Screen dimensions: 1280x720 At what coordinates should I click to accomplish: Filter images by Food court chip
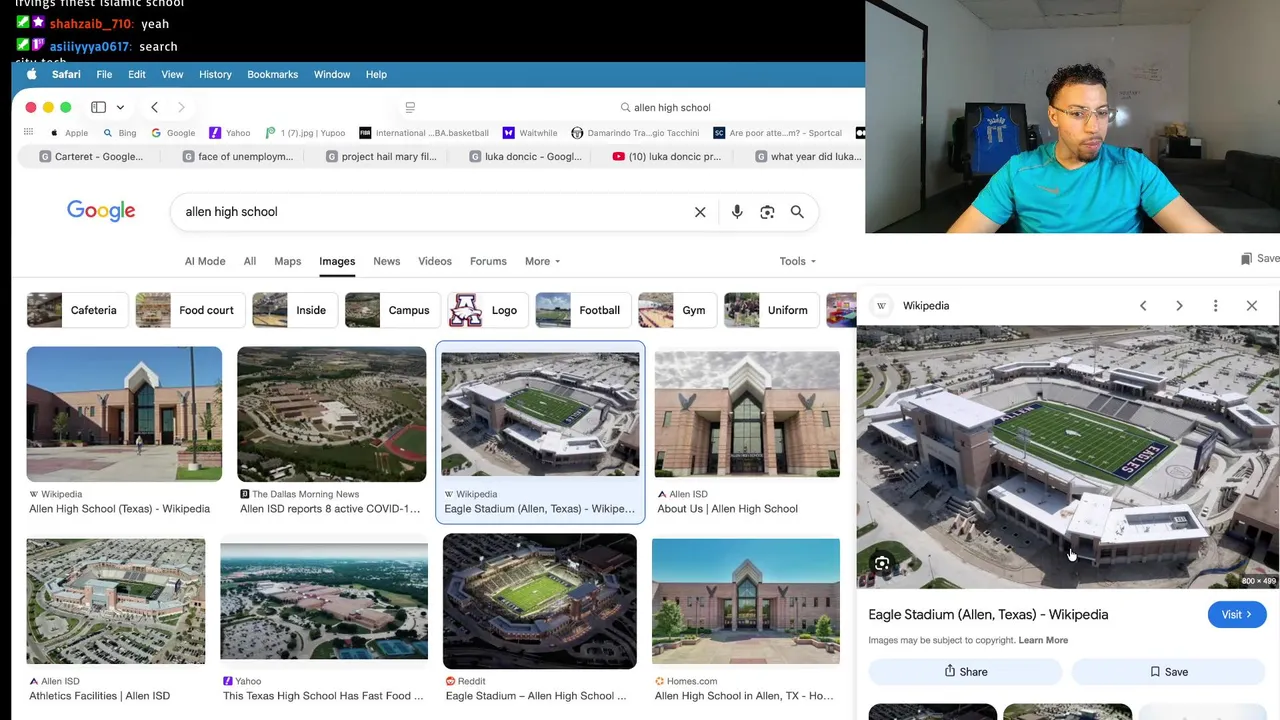[x=189, y=310]
